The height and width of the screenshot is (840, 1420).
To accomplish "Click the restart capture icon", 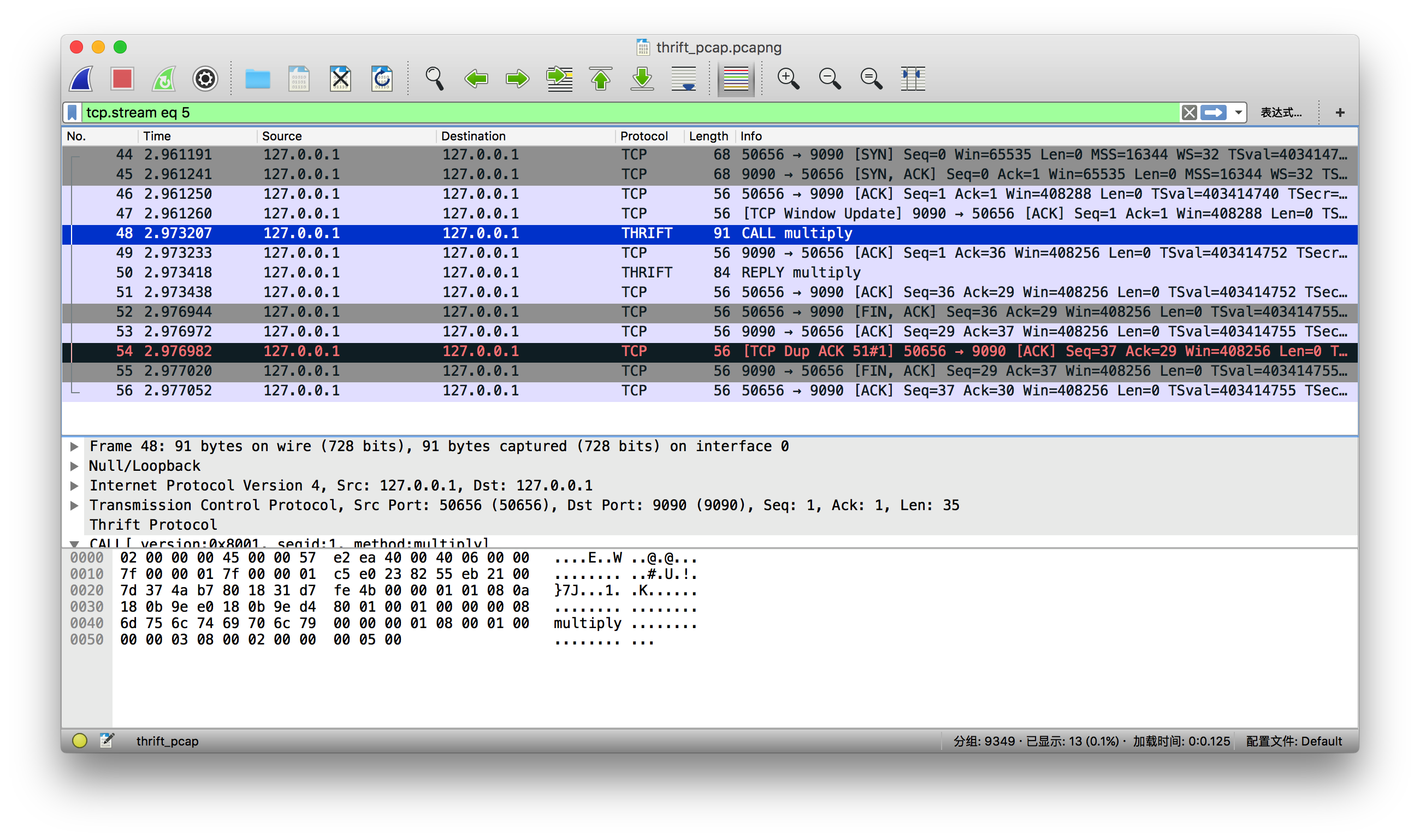I will [x=164, y=78].
